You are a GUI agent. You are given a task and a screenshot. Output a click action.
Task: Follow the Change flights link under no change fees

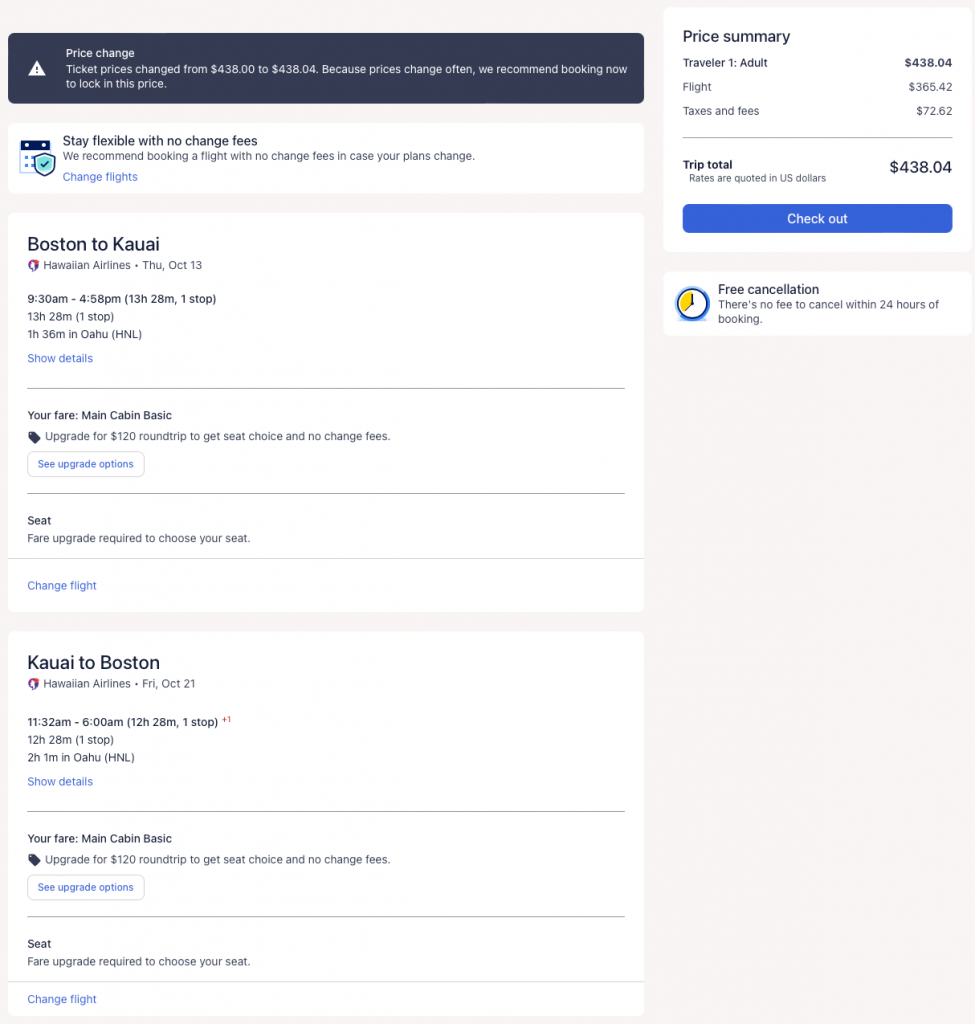[100, 177]
